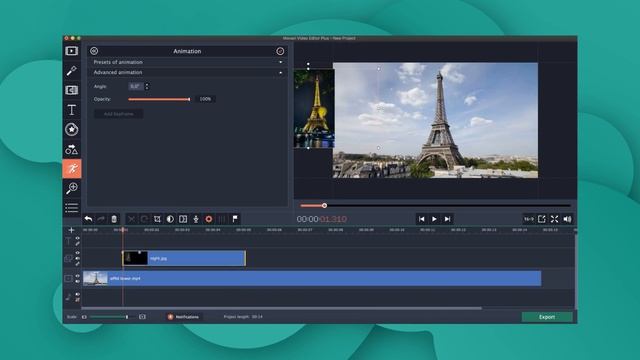
Task: Click the preview seek bar handle
Action: click(324, 206)
